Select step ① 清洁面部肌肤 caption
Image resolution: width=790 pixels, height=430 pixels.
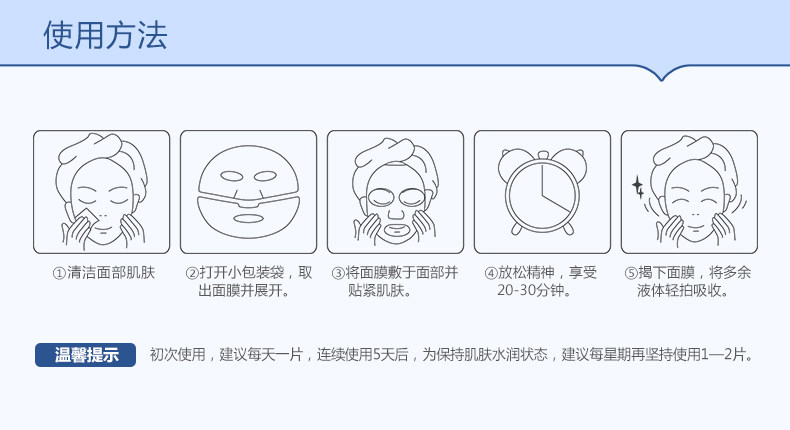104,273
